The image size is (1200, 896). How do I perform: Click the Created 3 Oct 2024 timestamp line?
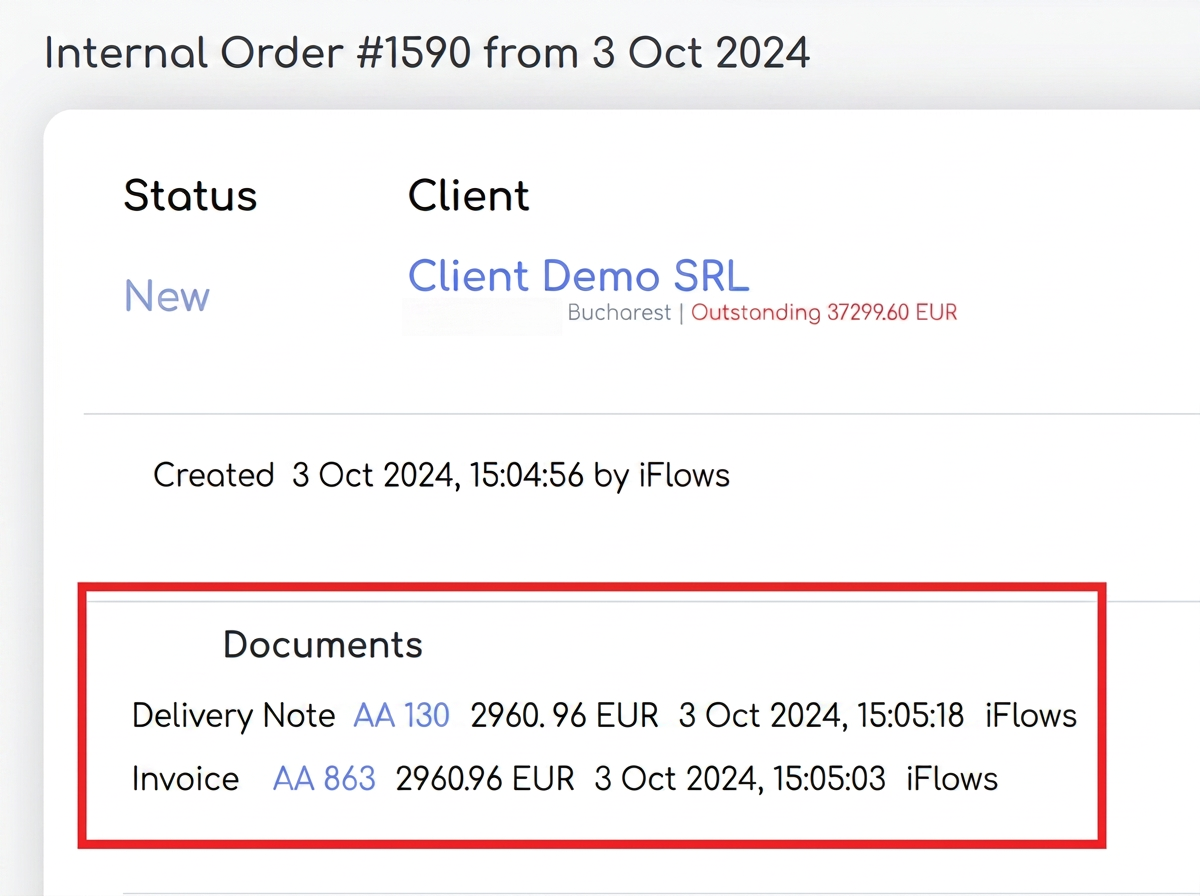click(441, 474)
